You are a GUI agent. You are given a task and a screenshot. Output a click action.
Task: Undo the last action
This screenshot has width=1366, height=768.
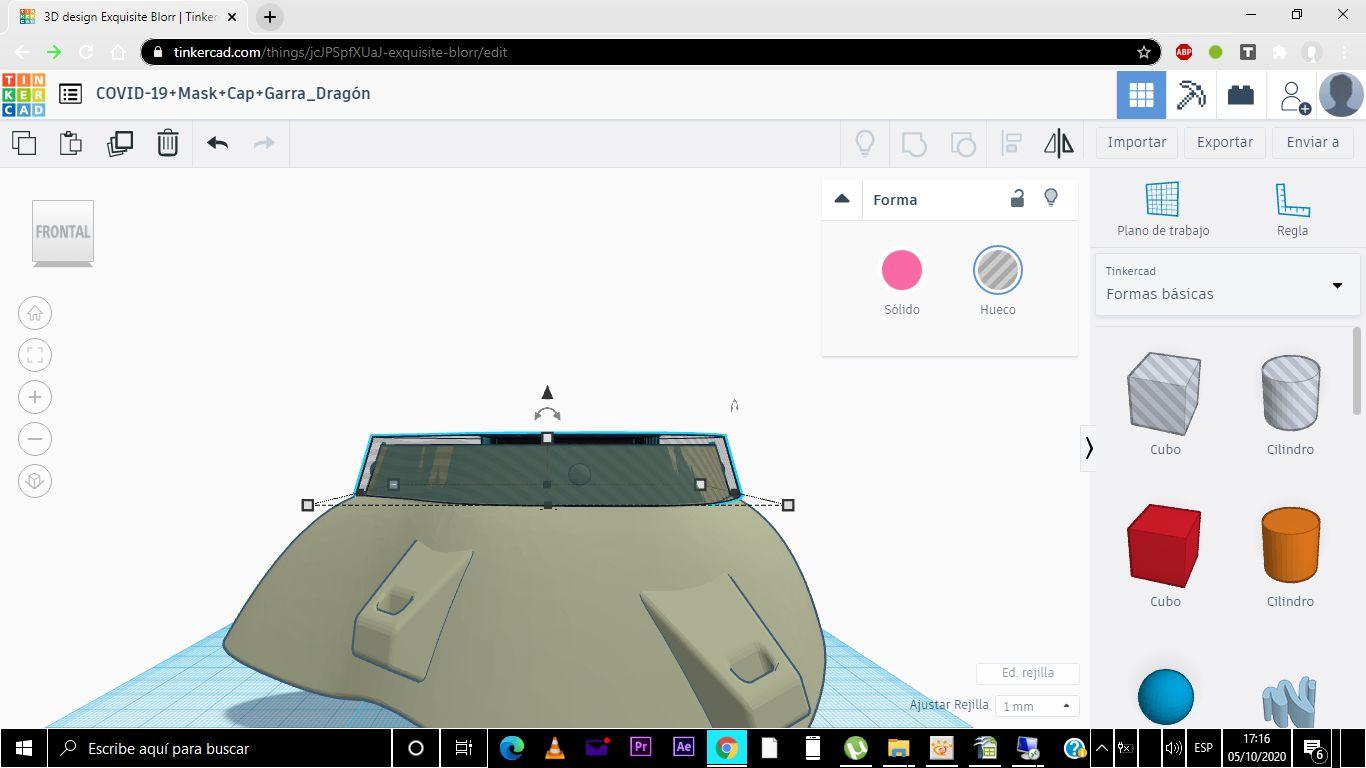(218, 143)
